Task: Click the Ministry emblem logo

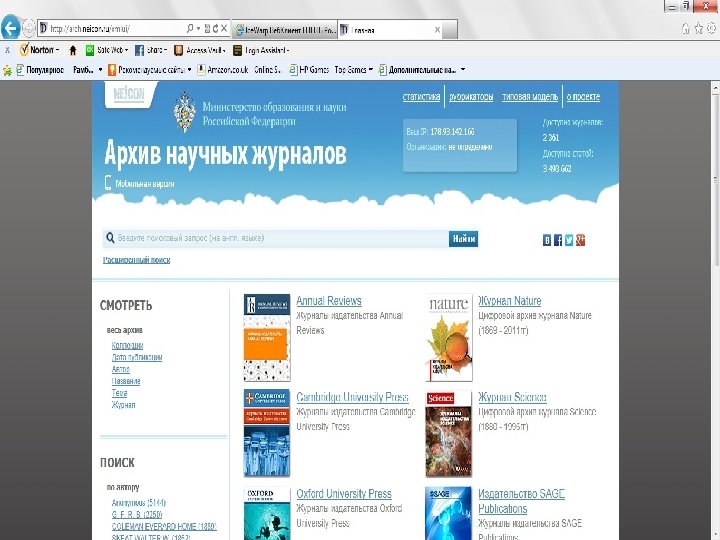Action: coord(185,112)
